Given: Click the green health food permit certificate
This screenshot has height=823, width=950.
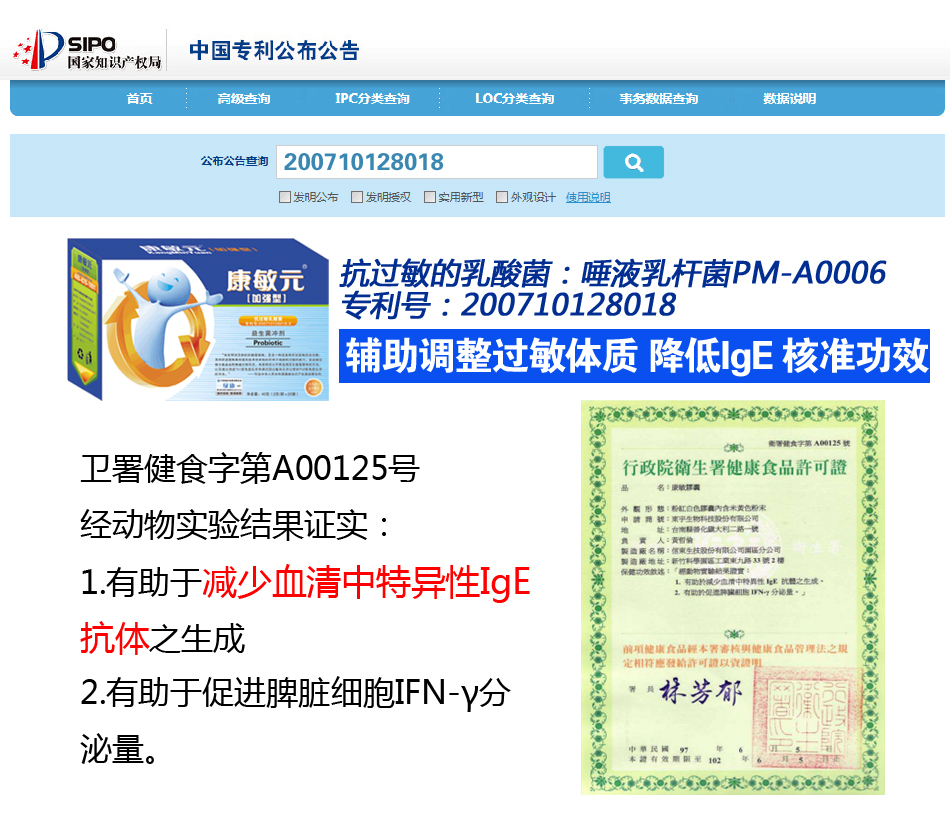Looking at the screenshot, I should coord(732,597).
